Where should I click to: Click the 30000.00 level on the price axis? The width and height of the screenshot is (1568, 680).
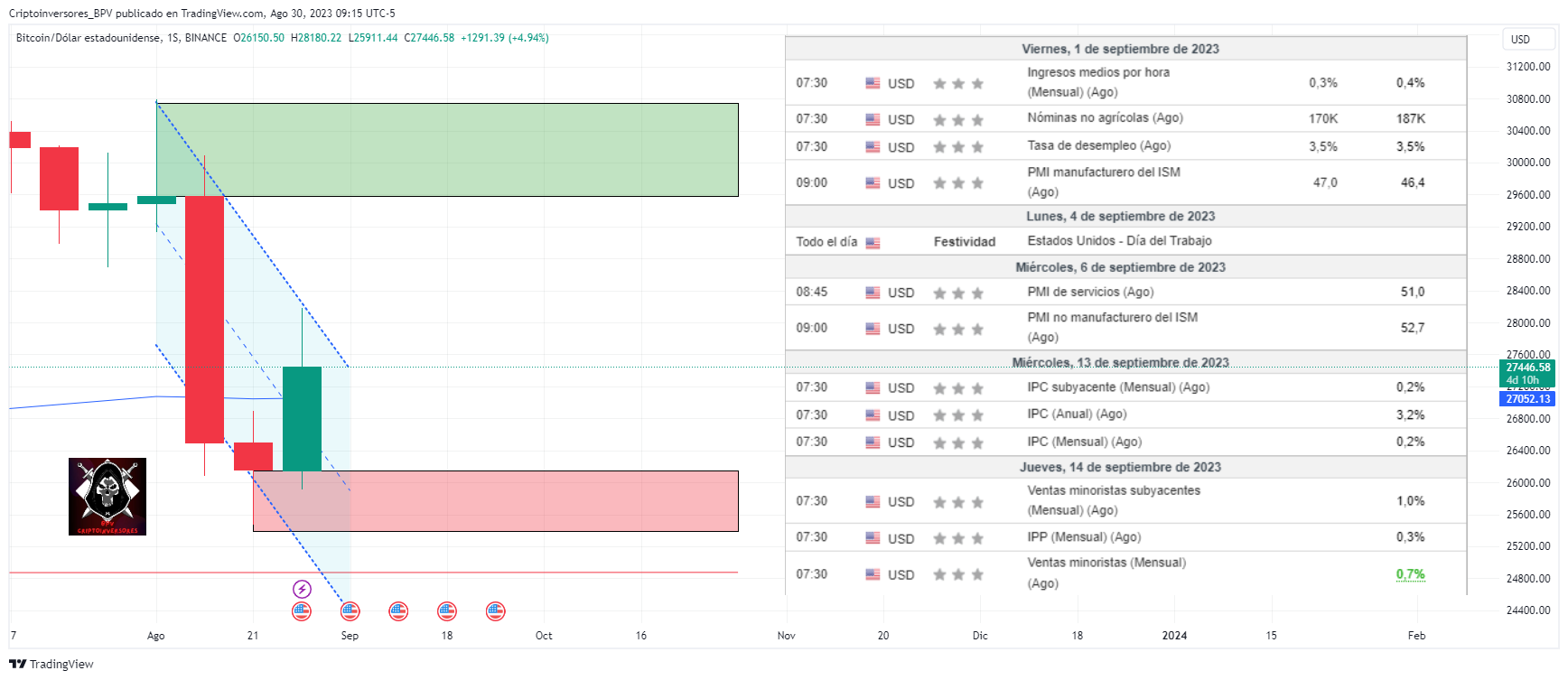1527,163
